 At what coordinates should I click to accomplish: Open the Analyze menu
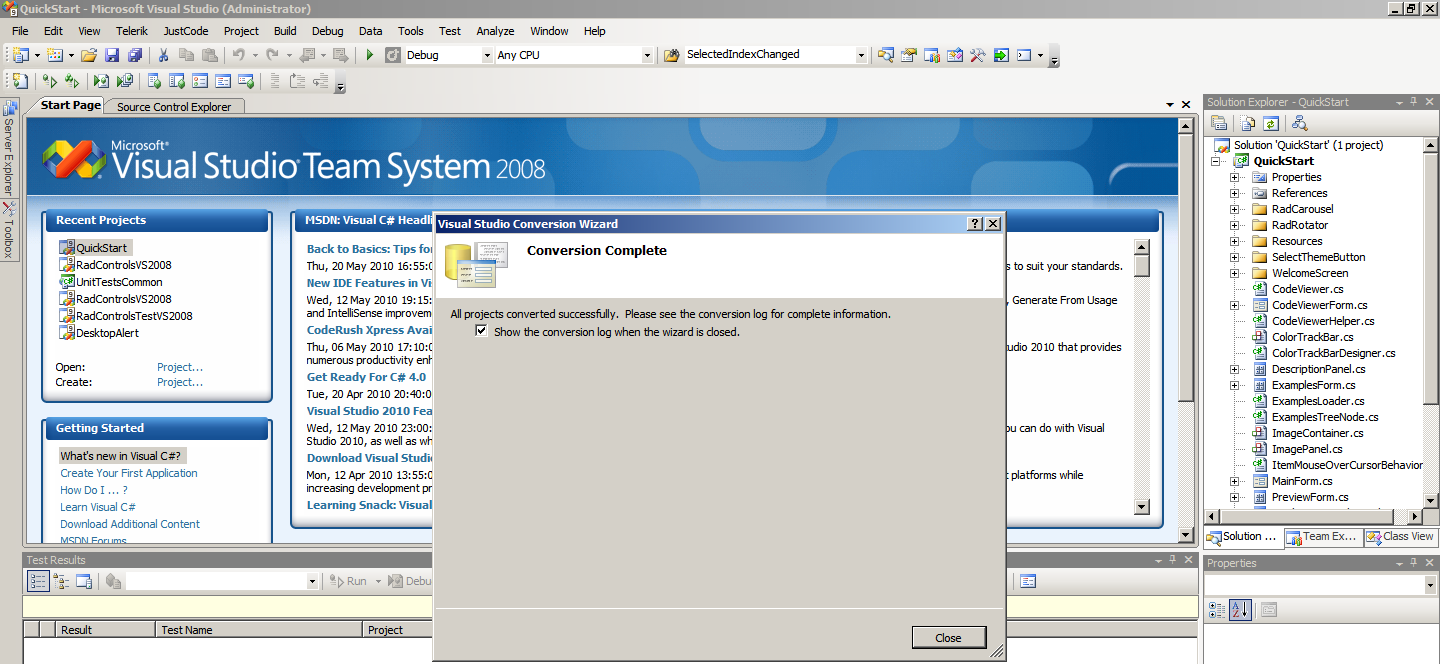pyautogui.click(x=495, y=31)
